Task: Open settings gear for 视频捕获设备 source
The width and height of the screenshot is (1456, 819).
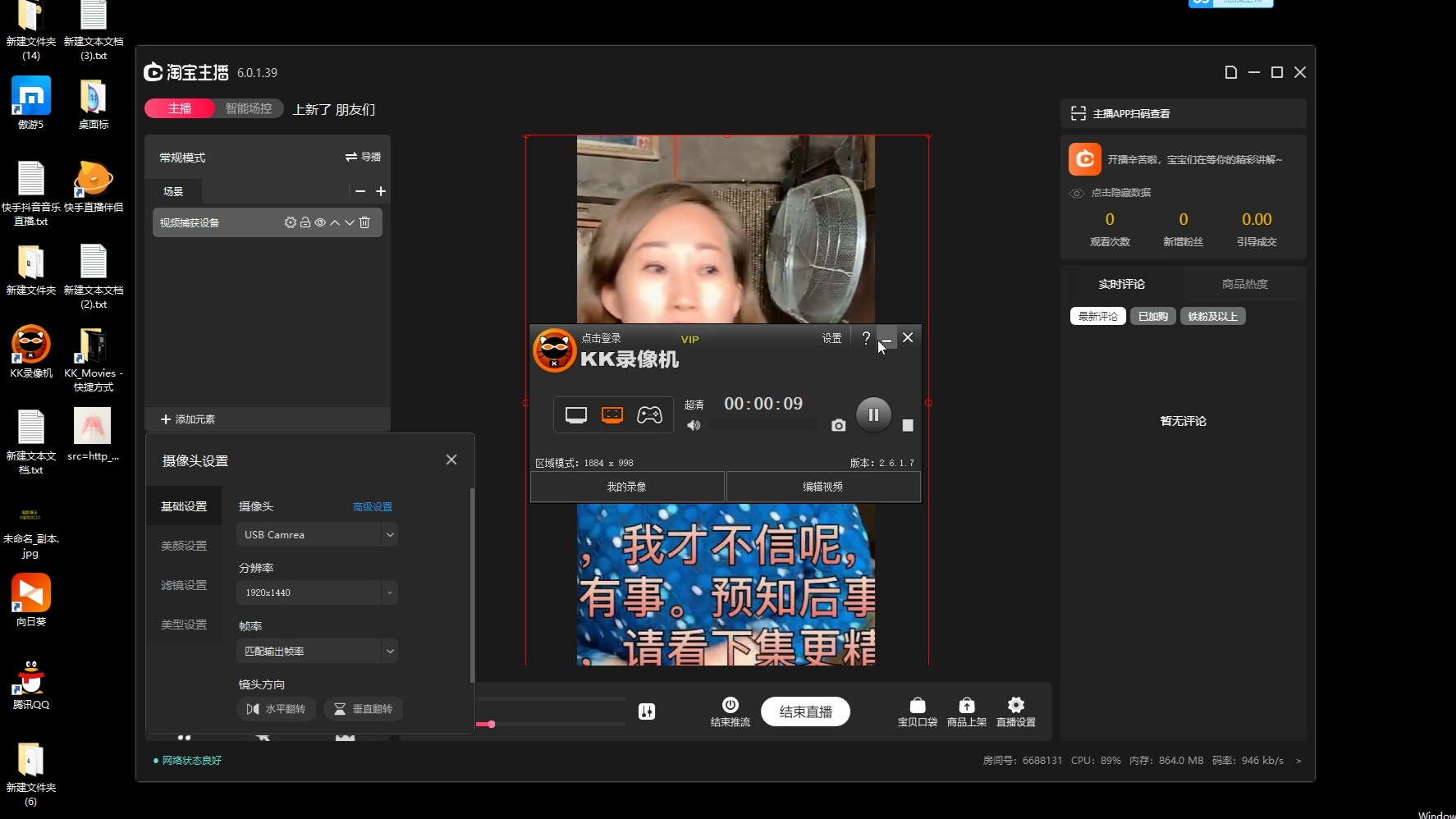Action: tap(290, 222)
